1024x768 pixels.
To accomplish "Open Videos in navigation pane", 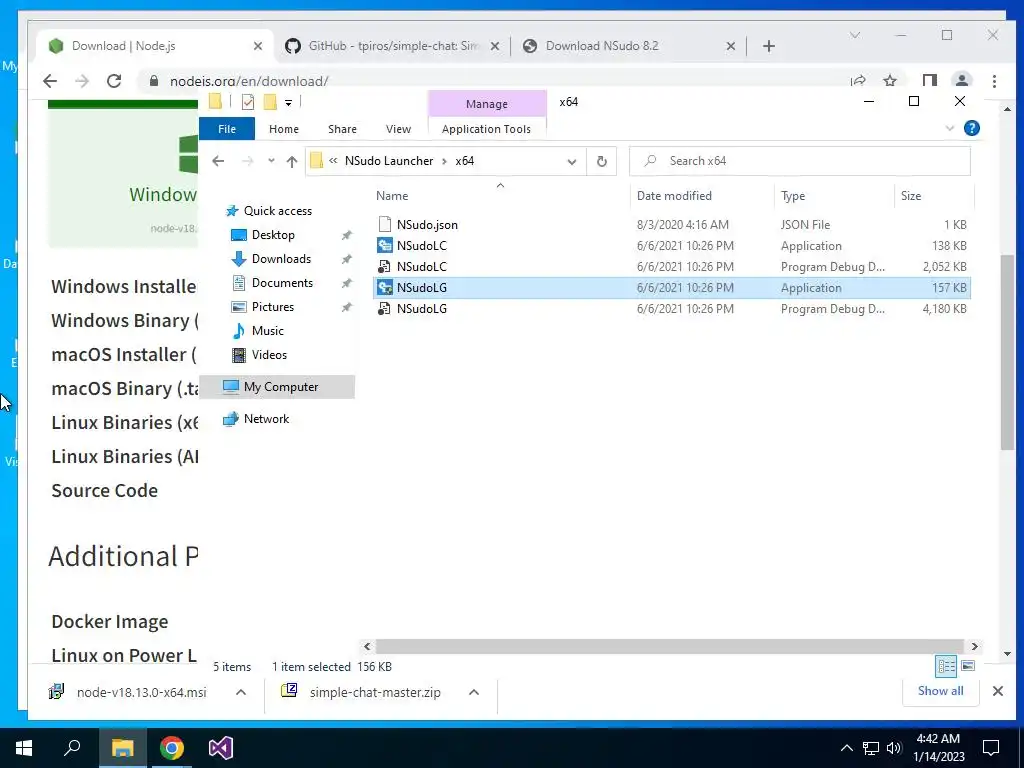I will coord(269,355).
